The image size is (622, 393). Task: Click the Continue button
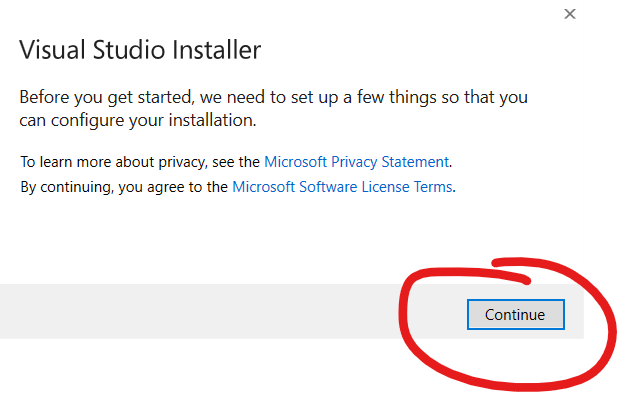click(x=515, y=314)
